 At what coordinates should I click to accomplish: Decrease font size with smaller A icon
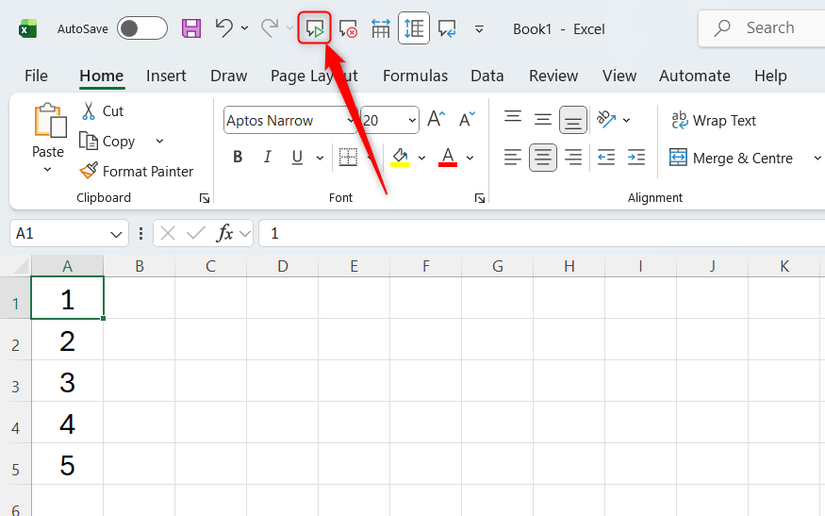click(x=467, y=119)
